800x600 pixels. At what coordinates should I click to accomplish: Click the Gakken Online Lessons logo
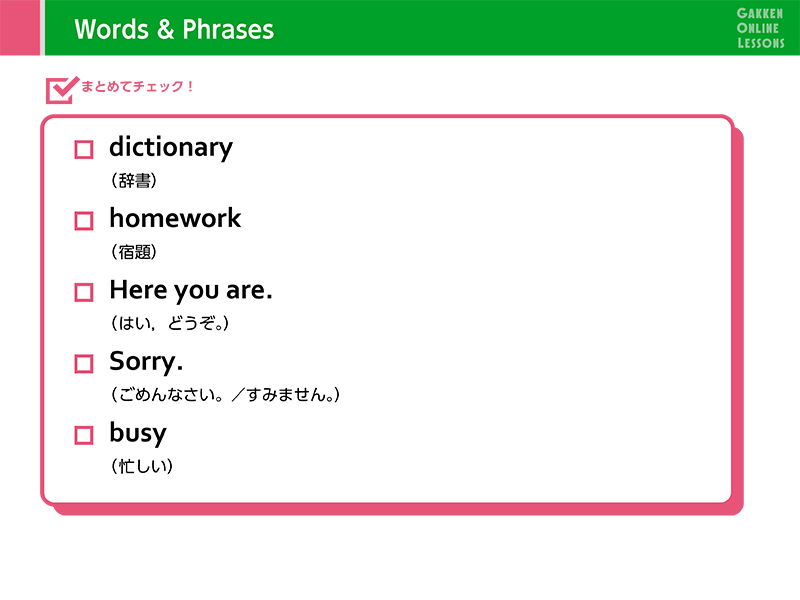tap(760, 29)
